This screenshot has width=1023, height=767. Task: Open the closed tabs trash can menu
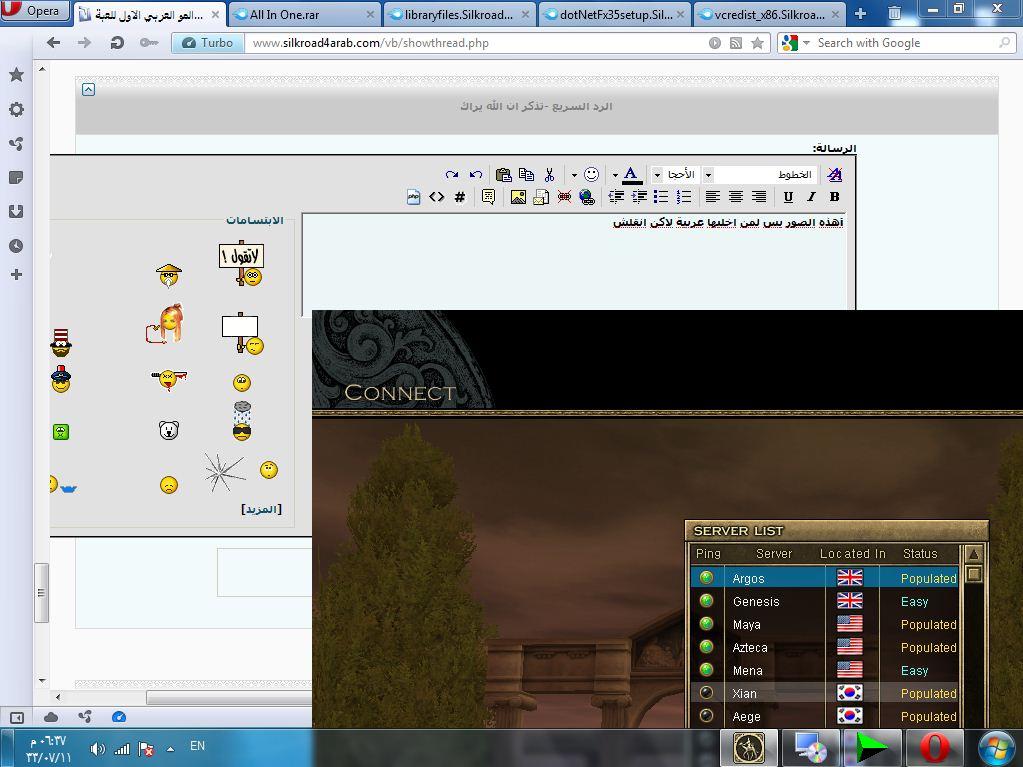point(895,12)
